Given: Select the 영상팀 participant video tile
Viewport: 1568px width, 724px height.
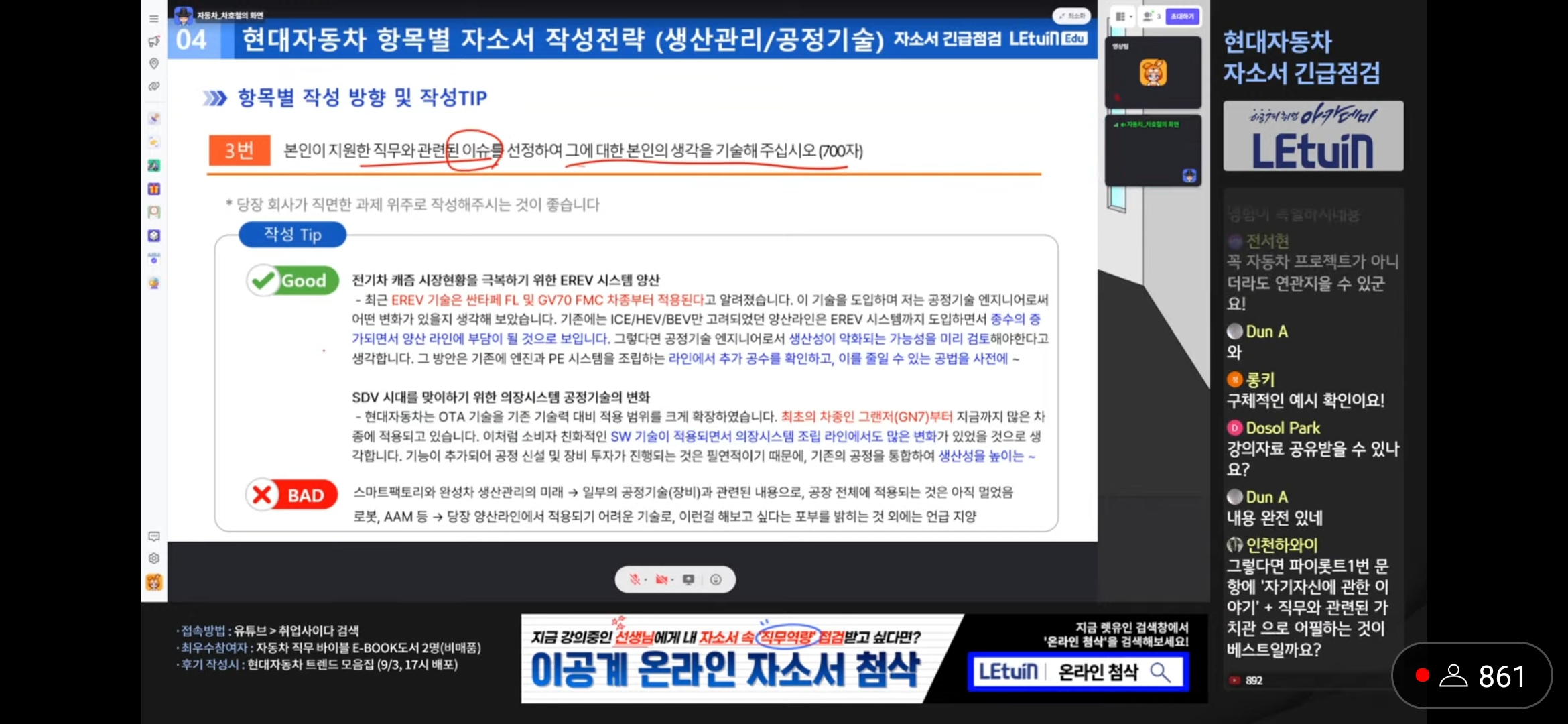Looking at the screenshot, I should pos(1153,72).
